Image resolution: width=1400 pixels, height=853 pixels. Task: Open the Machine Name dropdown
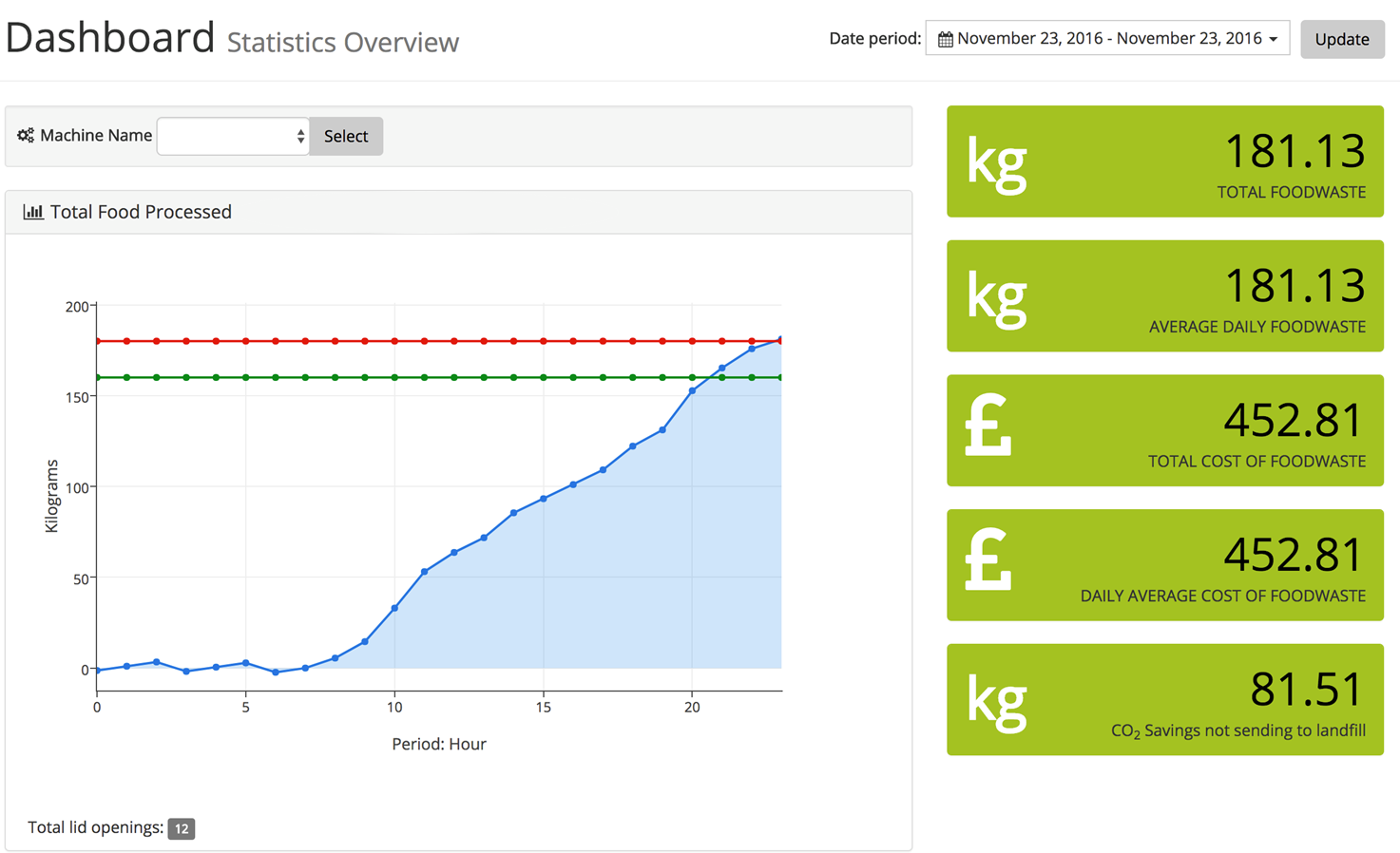233,137
